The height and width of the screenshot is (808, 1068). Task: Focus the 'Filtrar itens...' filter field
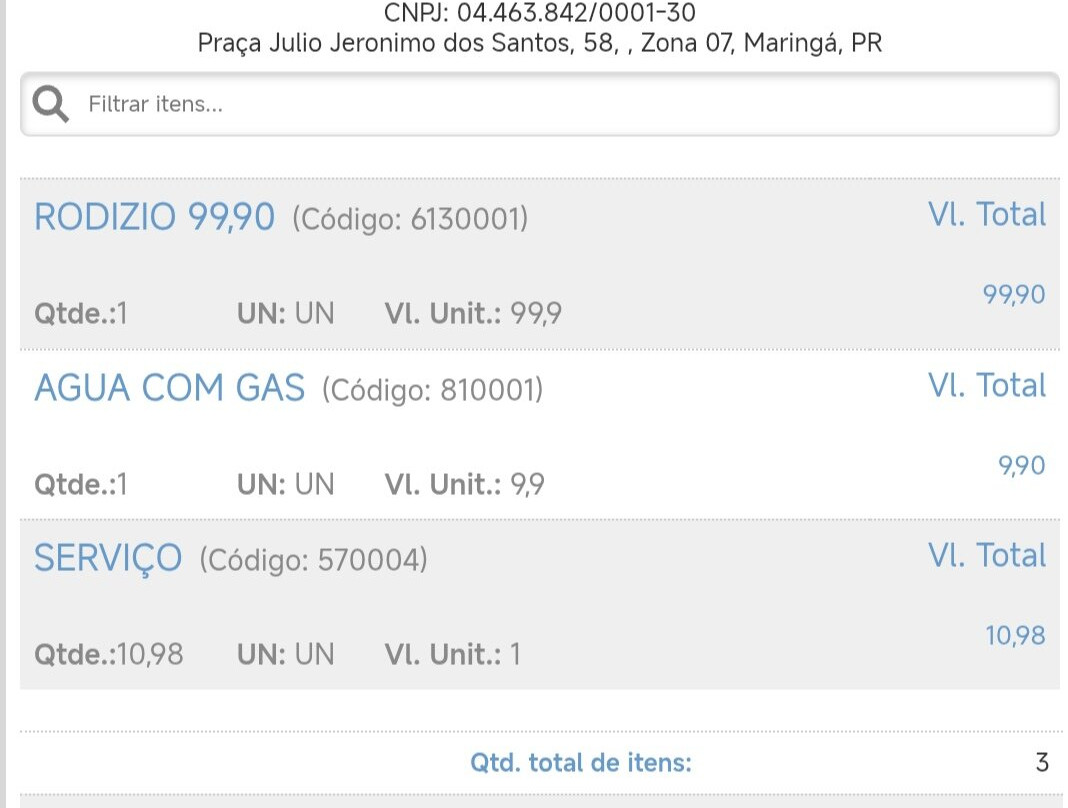point(560,104)
